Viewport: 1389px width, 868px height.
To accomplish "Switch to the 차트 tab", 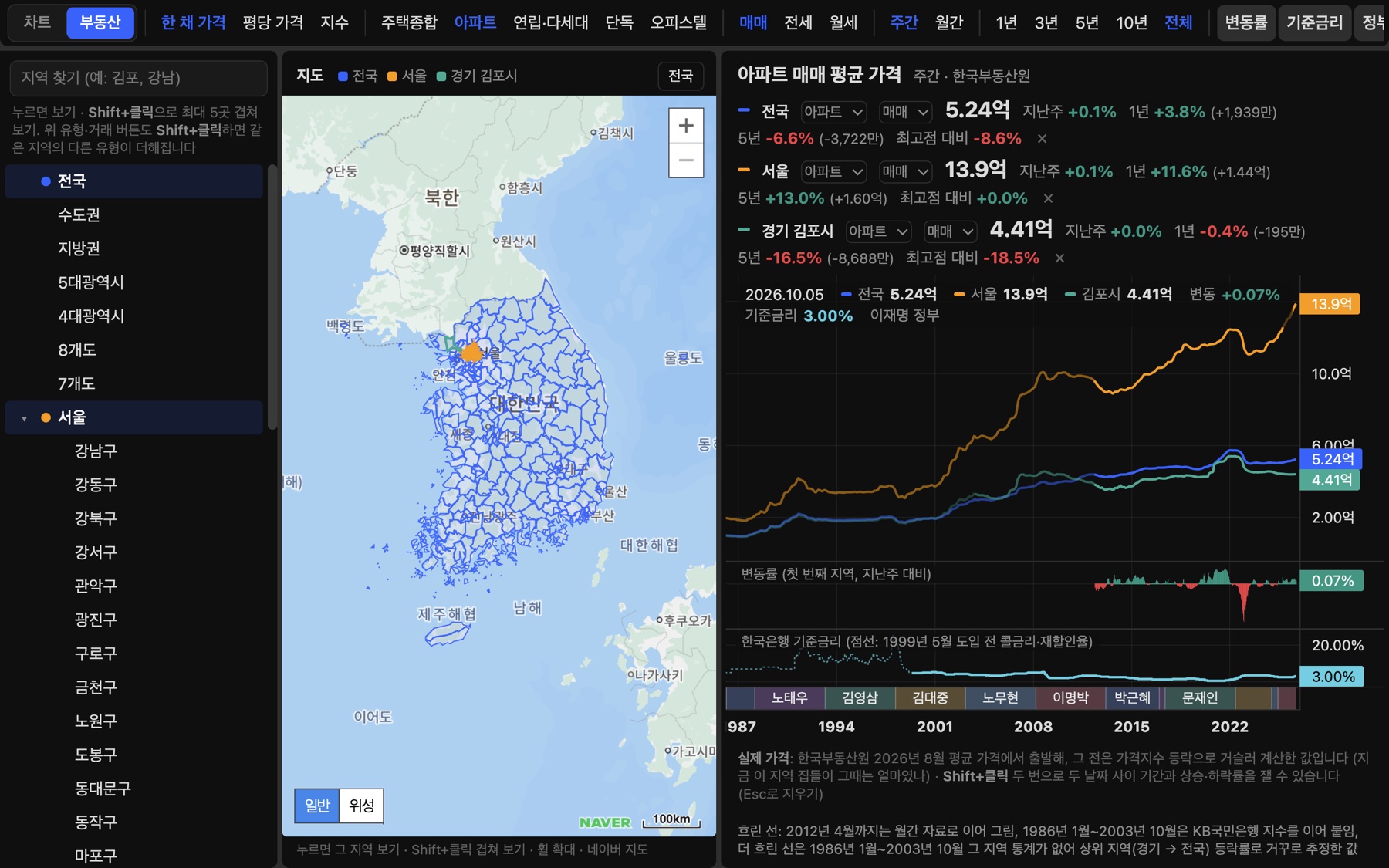I will pos(37,22).
